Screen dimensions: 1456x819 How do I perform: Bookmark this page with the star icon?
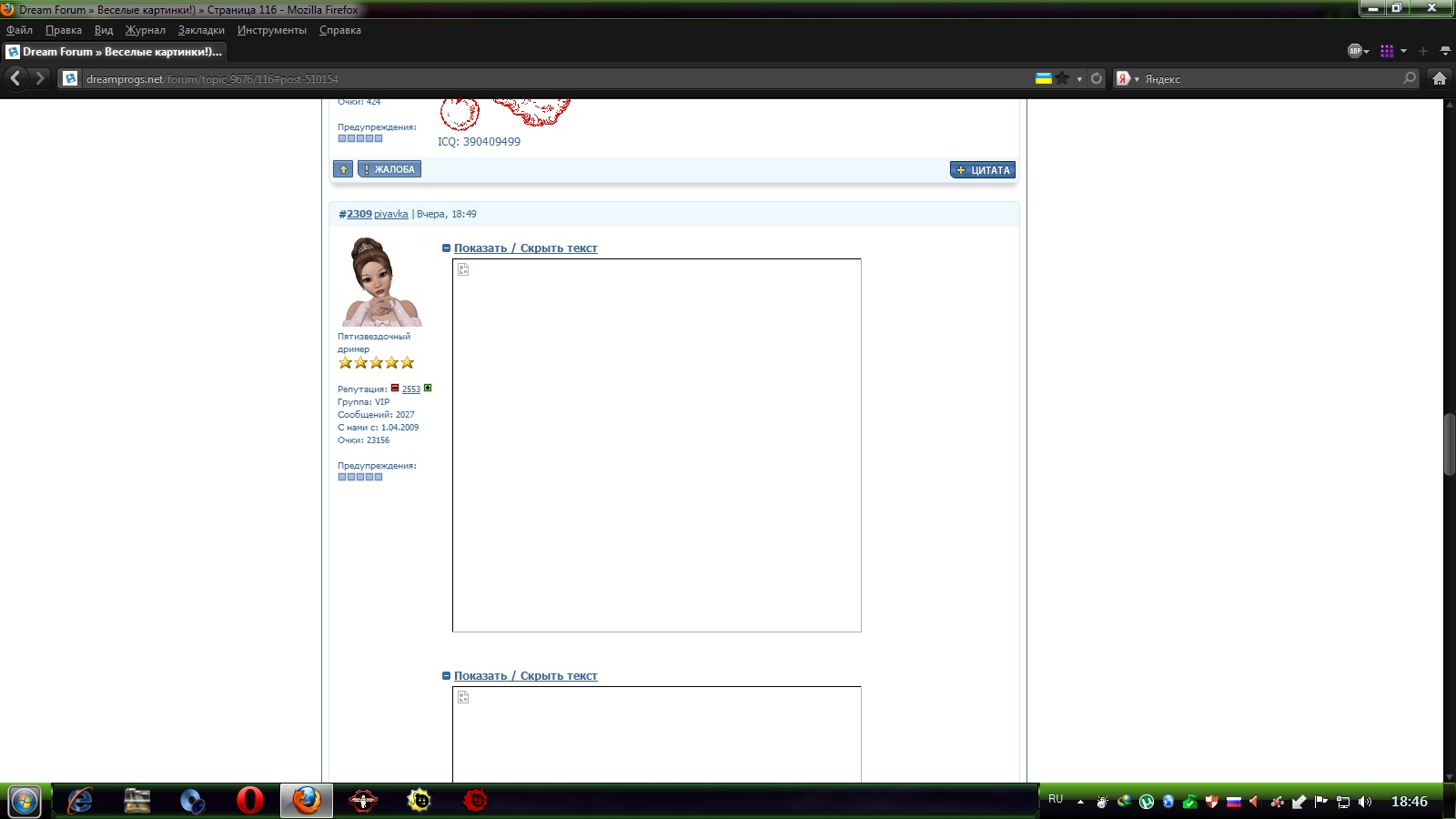(x=1062, y=78)
